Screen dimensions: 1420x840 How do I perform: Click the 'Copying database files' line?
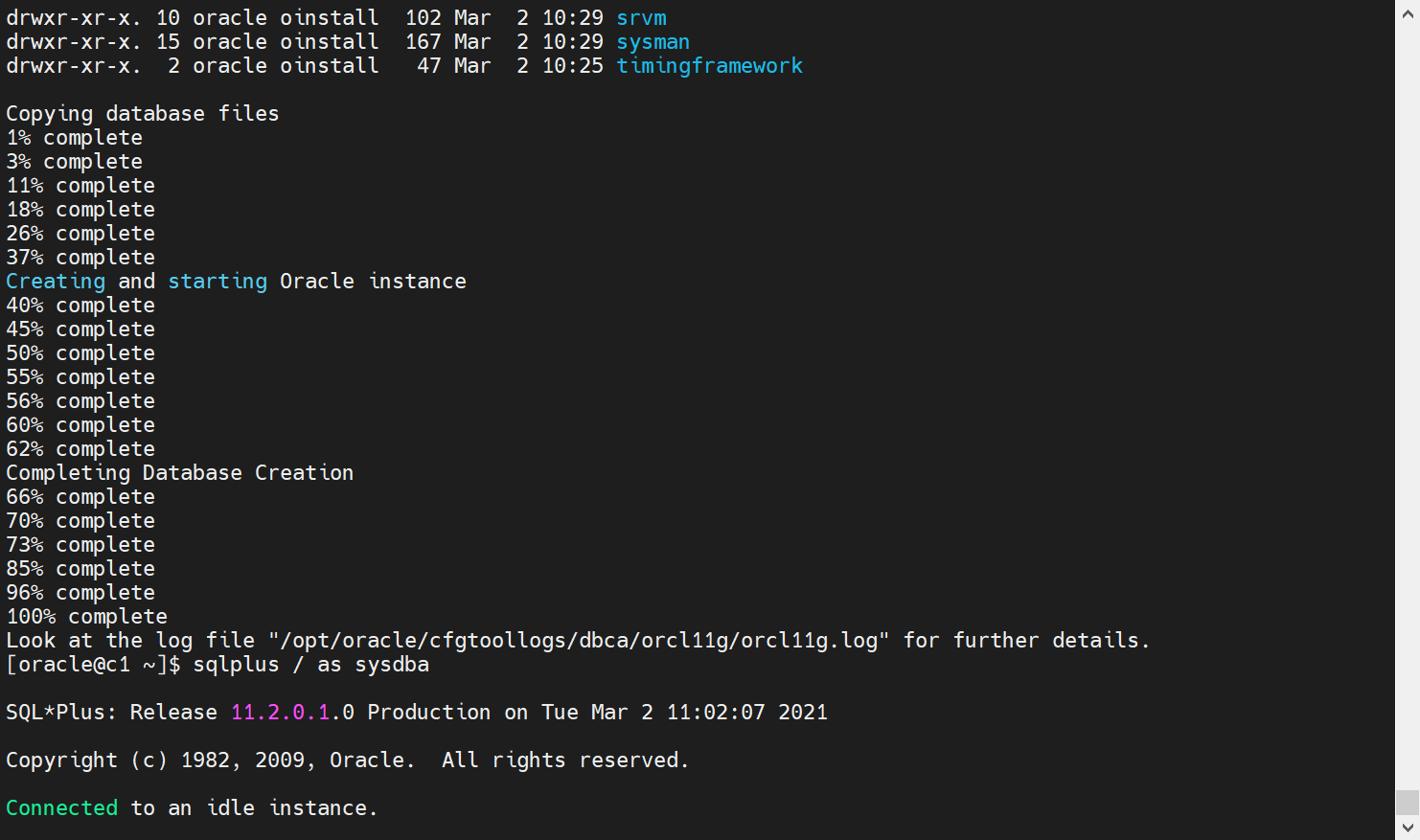click(142, 114)
